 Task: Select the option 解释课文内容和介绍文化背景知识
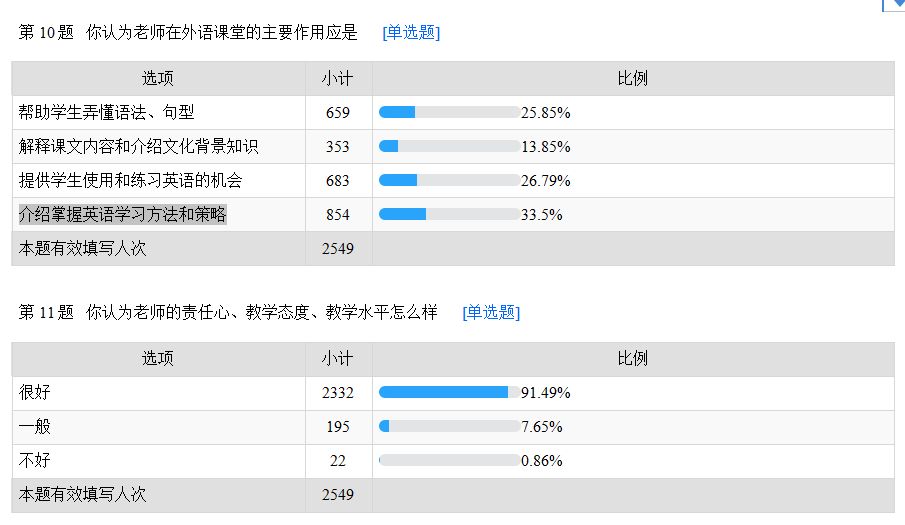139,147
